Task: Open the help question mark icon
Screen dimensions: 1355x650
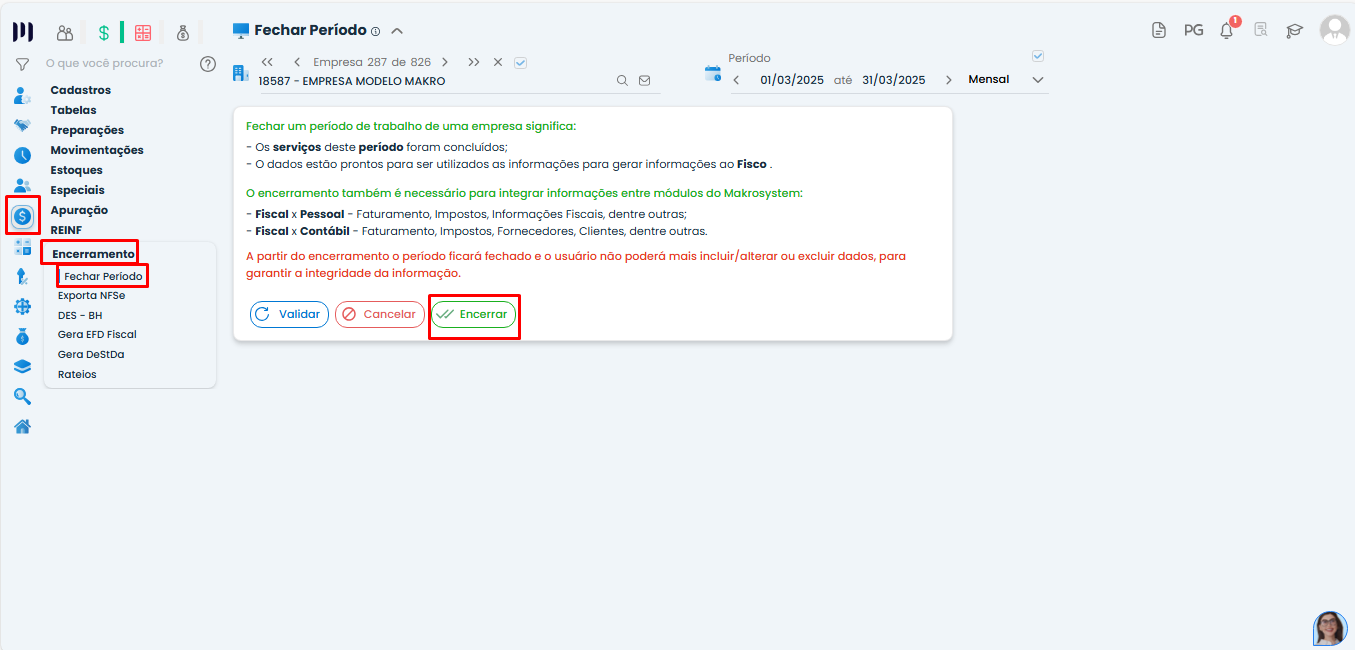Action: [208, 64]
